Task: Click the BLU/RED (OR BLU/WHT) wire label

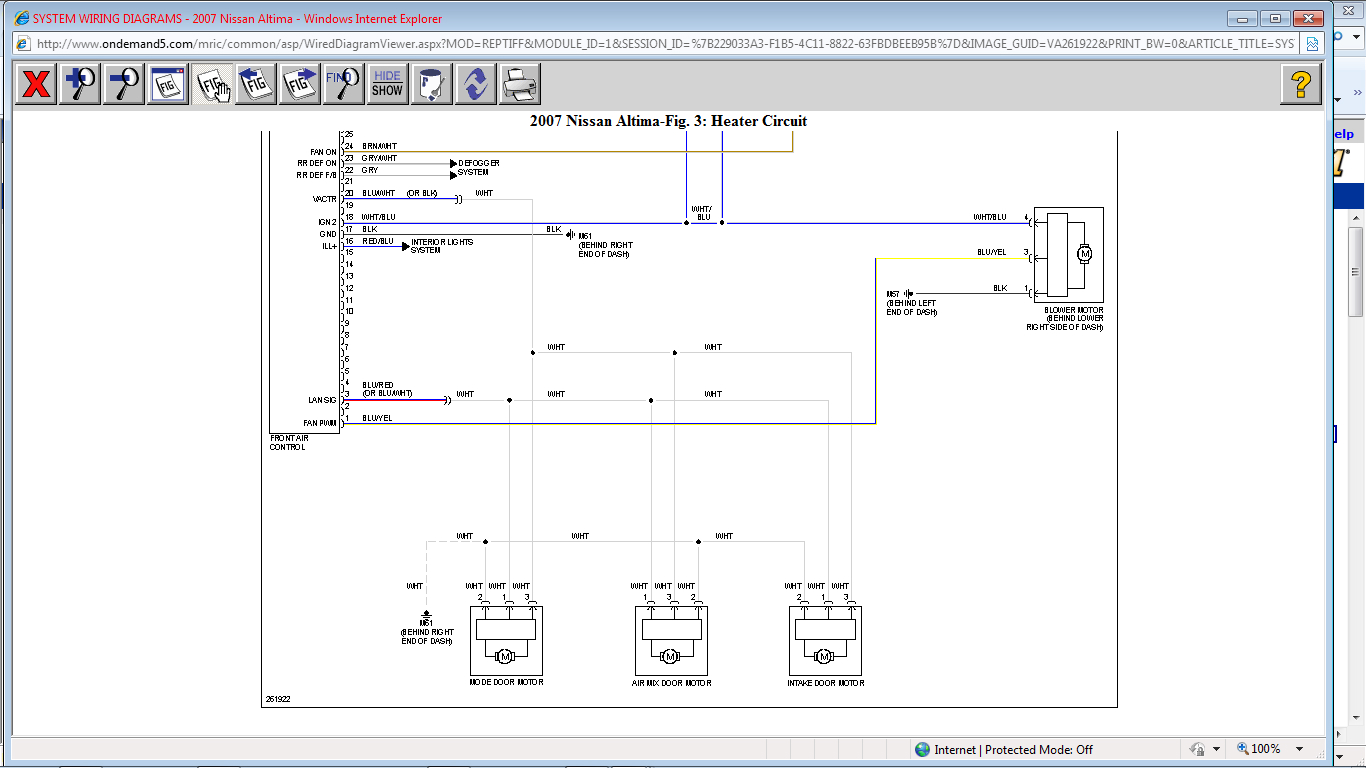Action: tap(387, 389)
